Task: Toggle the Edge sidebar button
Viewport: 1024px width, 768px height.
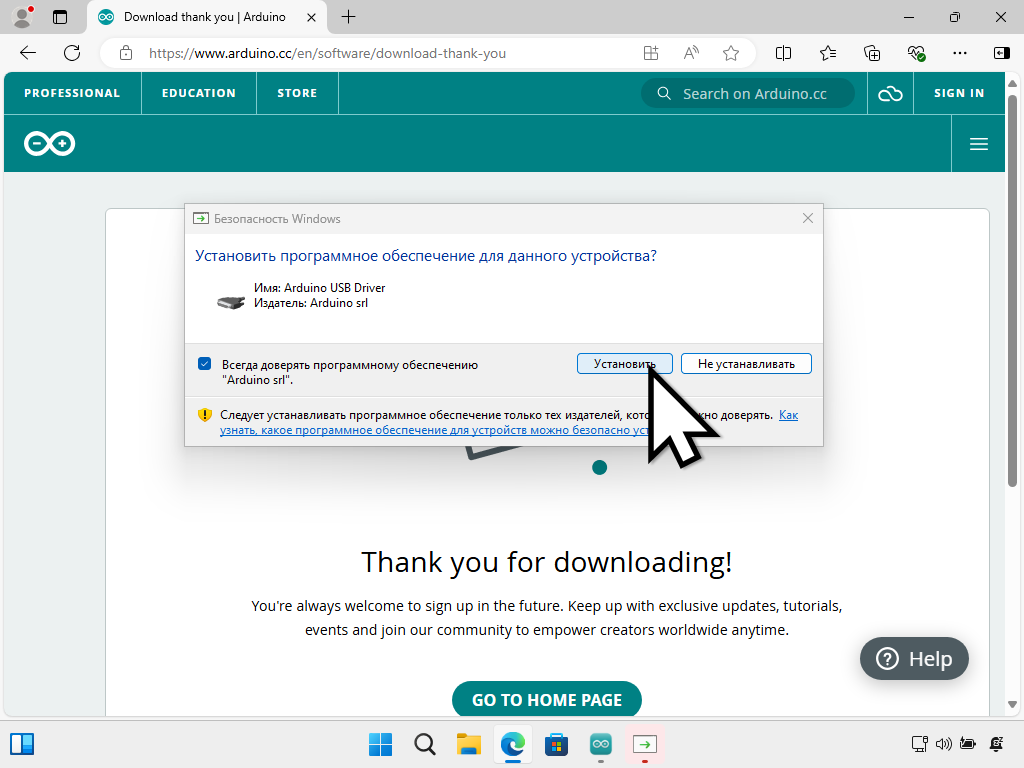Action: click(1001, 53)
